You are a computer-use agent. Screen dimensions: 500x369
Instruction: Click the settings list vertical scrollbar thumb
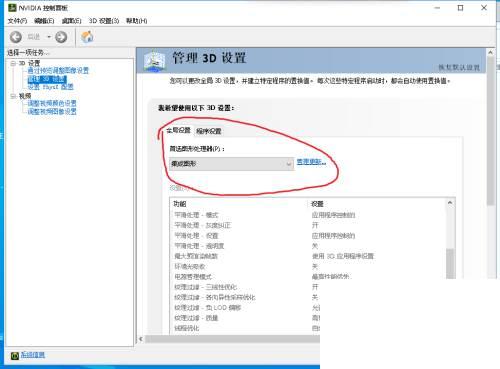(450, 263)
